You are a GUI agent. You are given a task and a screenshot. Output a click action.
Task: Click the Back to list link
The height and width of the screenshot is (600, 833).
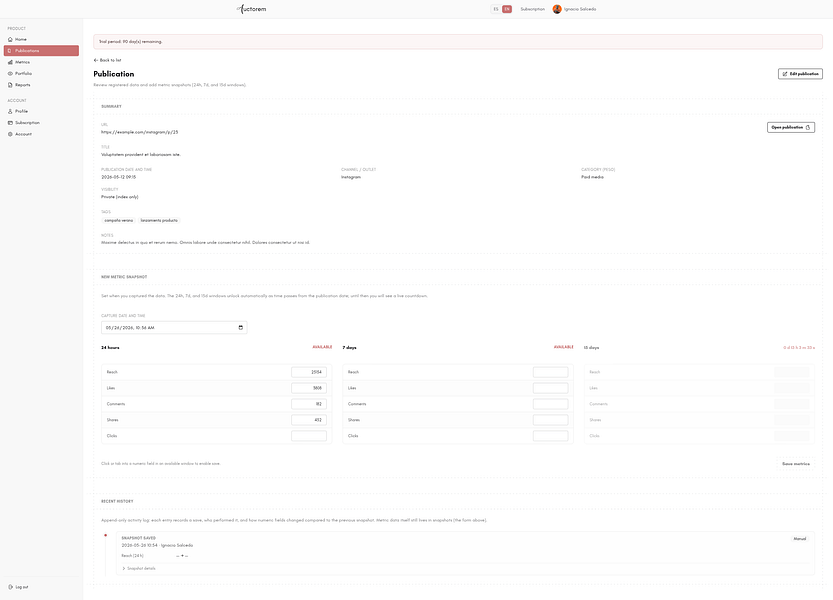107,60
